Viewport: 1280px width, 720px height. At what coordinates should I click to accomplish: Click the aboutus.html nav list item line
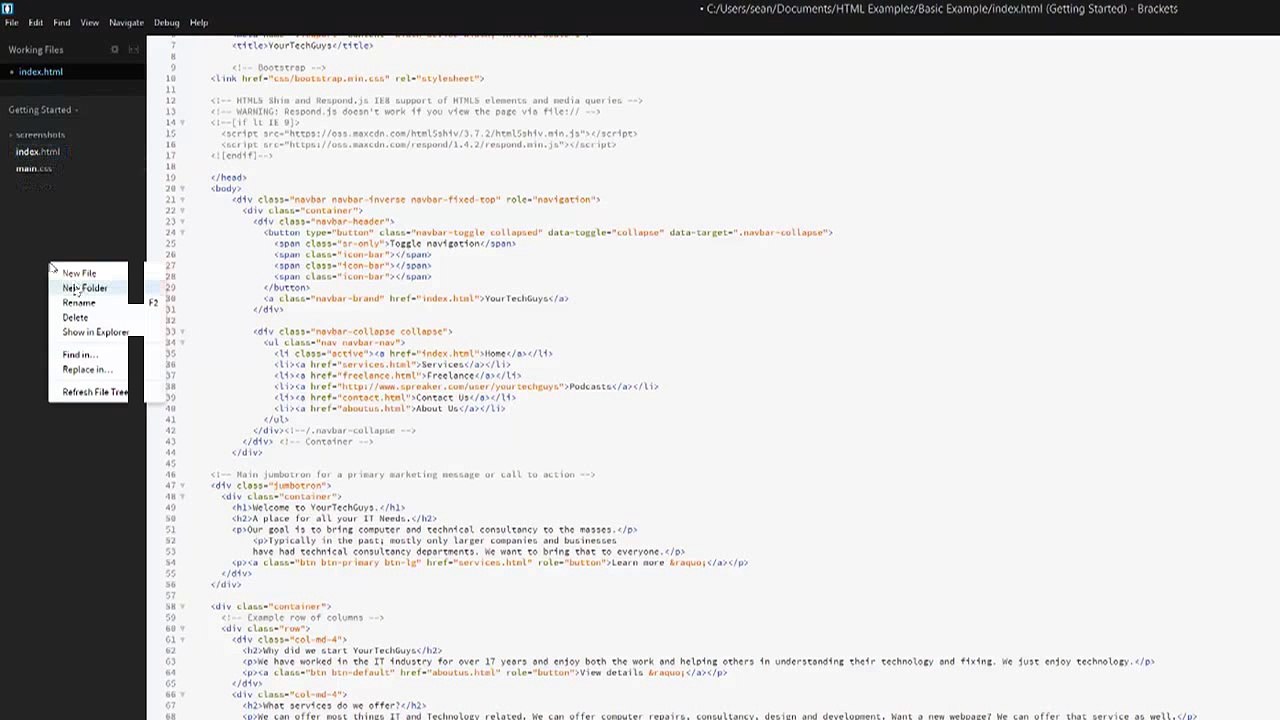[x=390, y=408]
